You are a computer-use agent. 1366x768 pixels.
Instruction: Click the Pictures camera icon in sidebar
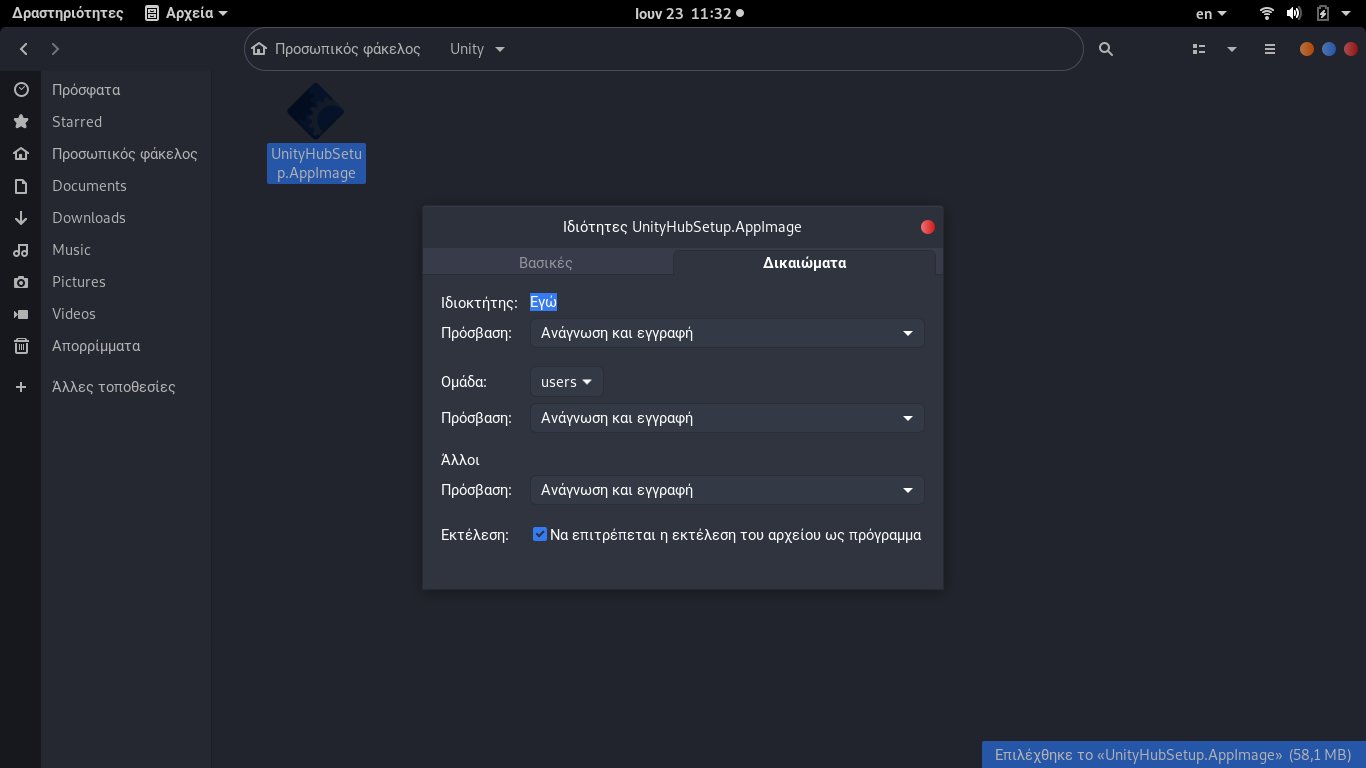pyautogui.click(x=21, y=282)
